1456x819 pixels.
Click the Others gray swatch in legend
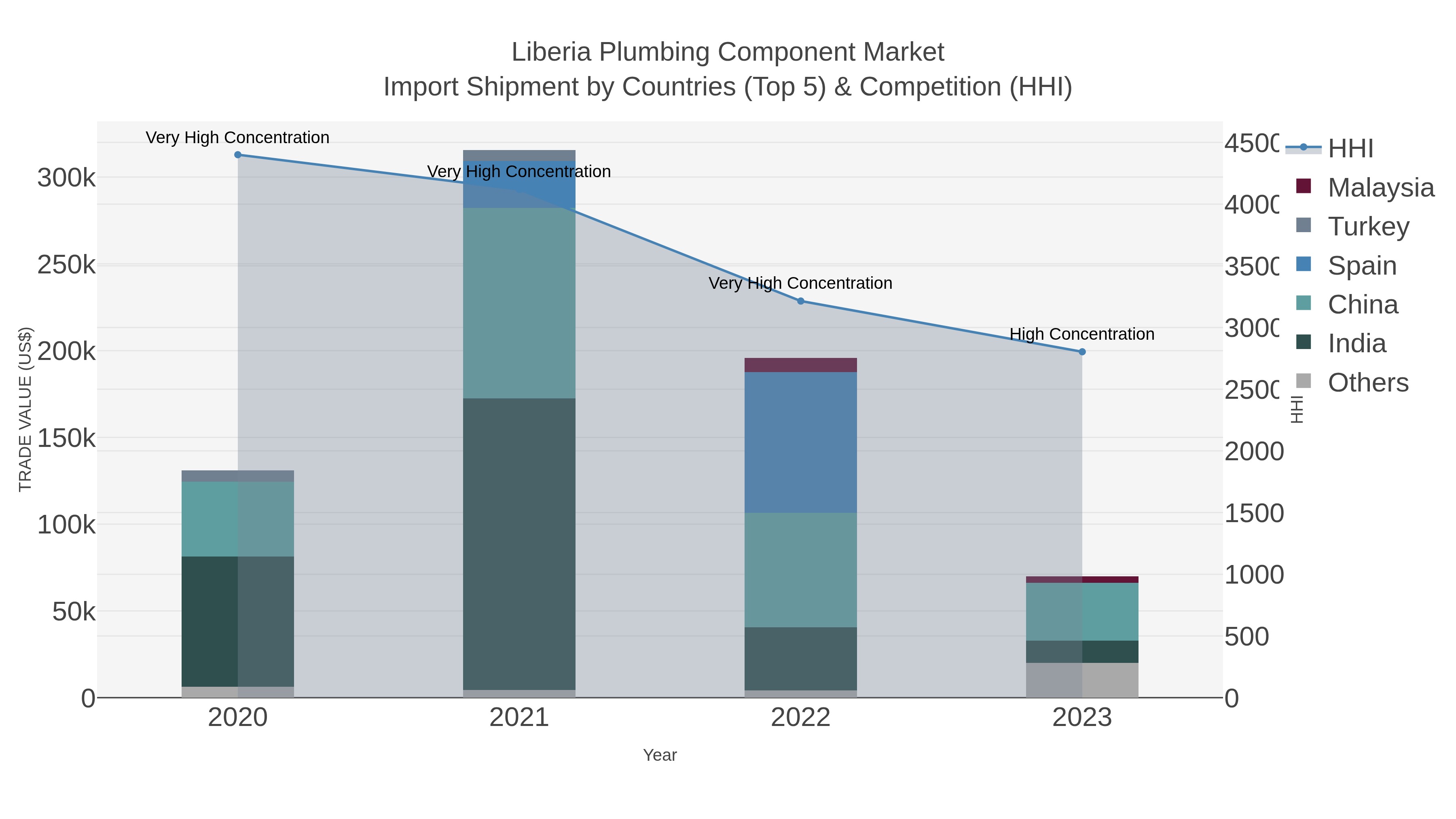pyautogui.click(x=1303, y=381)
